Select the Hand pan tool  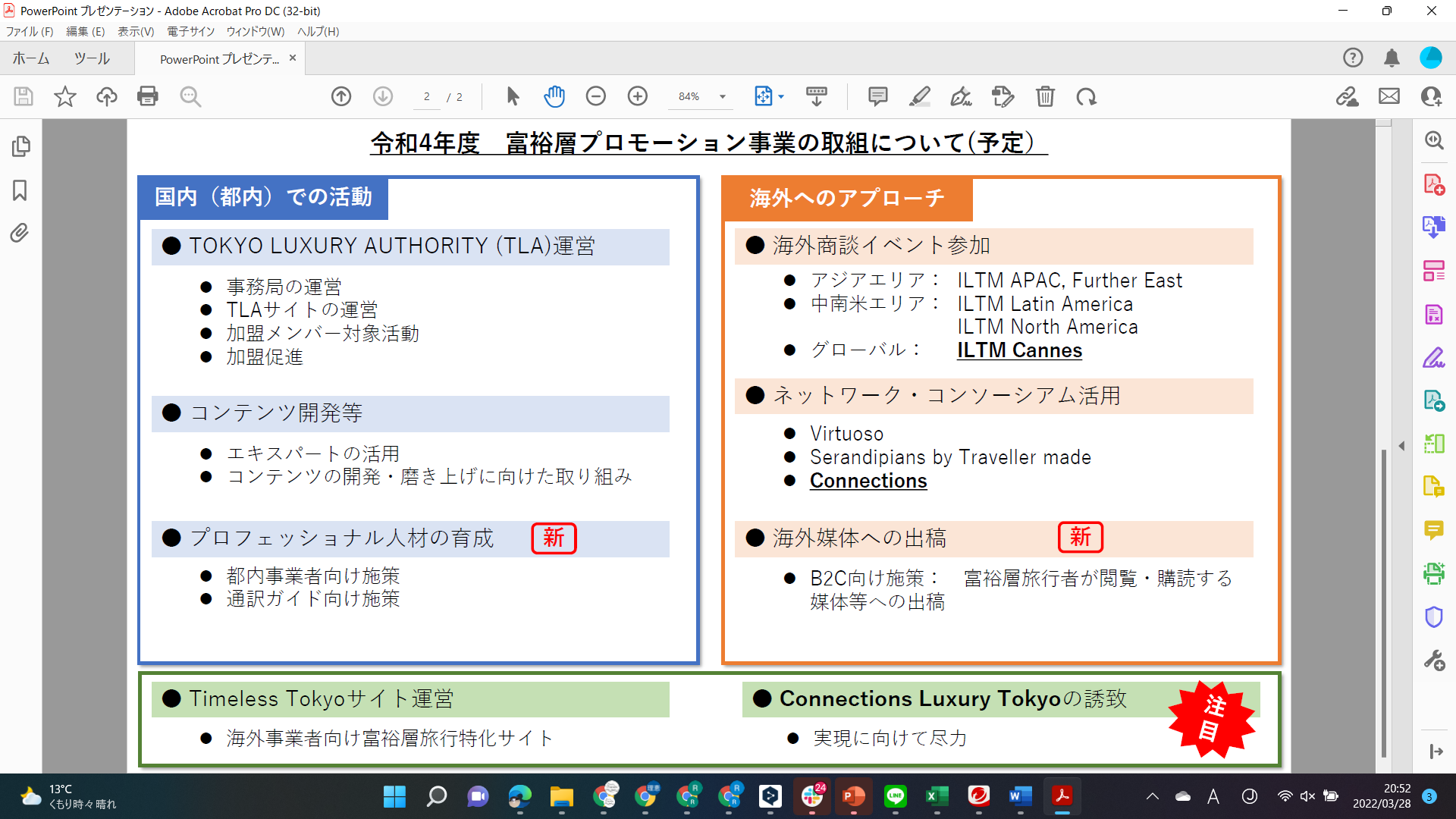554,96
